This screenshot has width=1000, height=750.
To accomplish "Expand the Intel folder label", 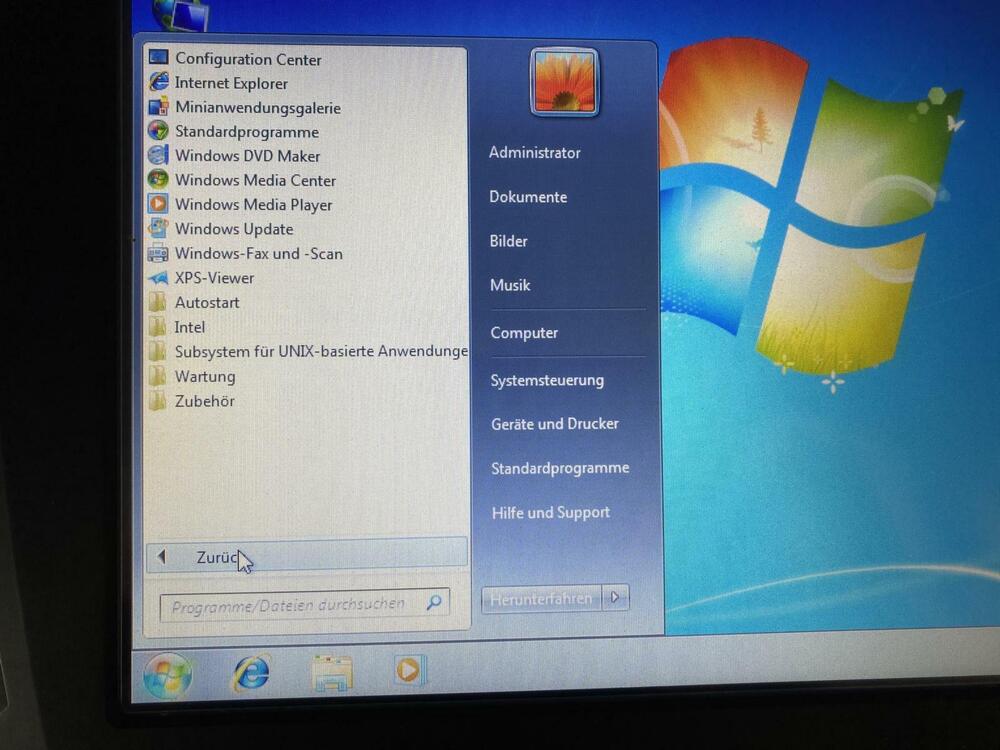I will click(x=189, y=327).
